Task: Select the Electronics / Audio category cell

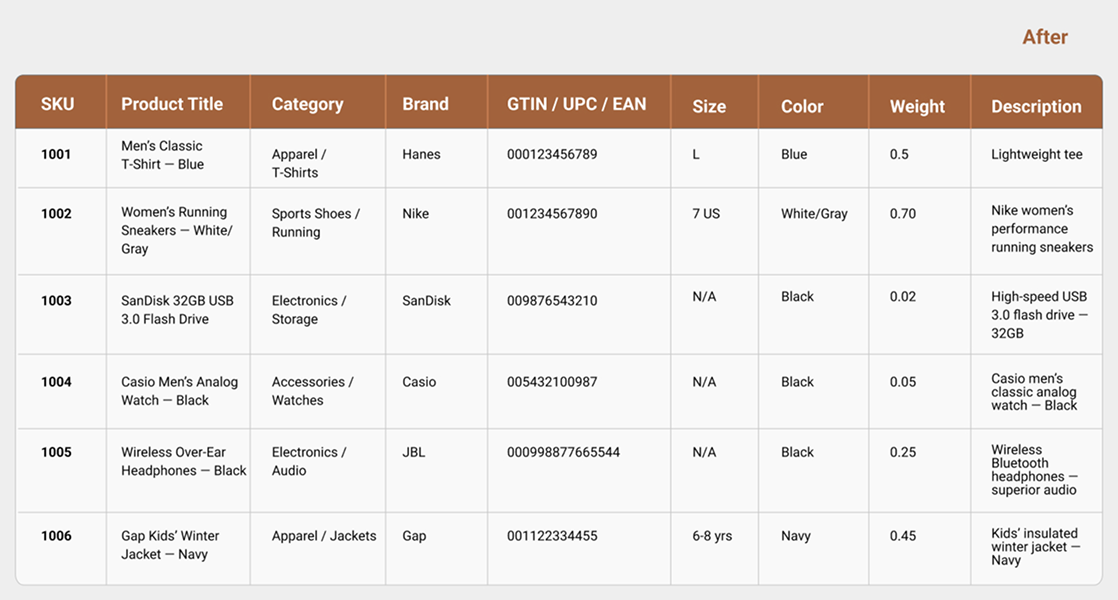Action: click(309, 461)
